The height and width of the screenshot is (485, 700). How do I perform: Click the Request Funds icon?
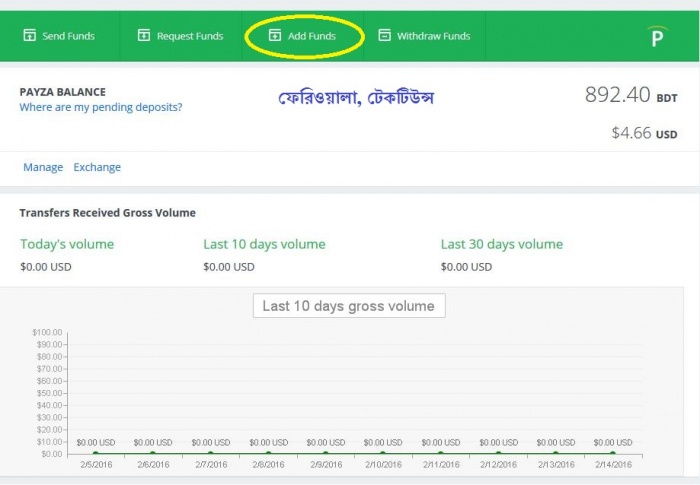tap(144, 35)
